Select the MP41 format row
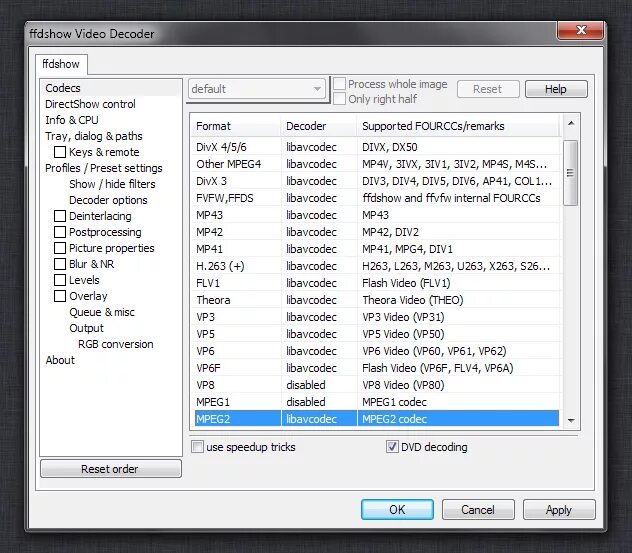Viewport: 632px width, 553px height. tap(376, 249)
